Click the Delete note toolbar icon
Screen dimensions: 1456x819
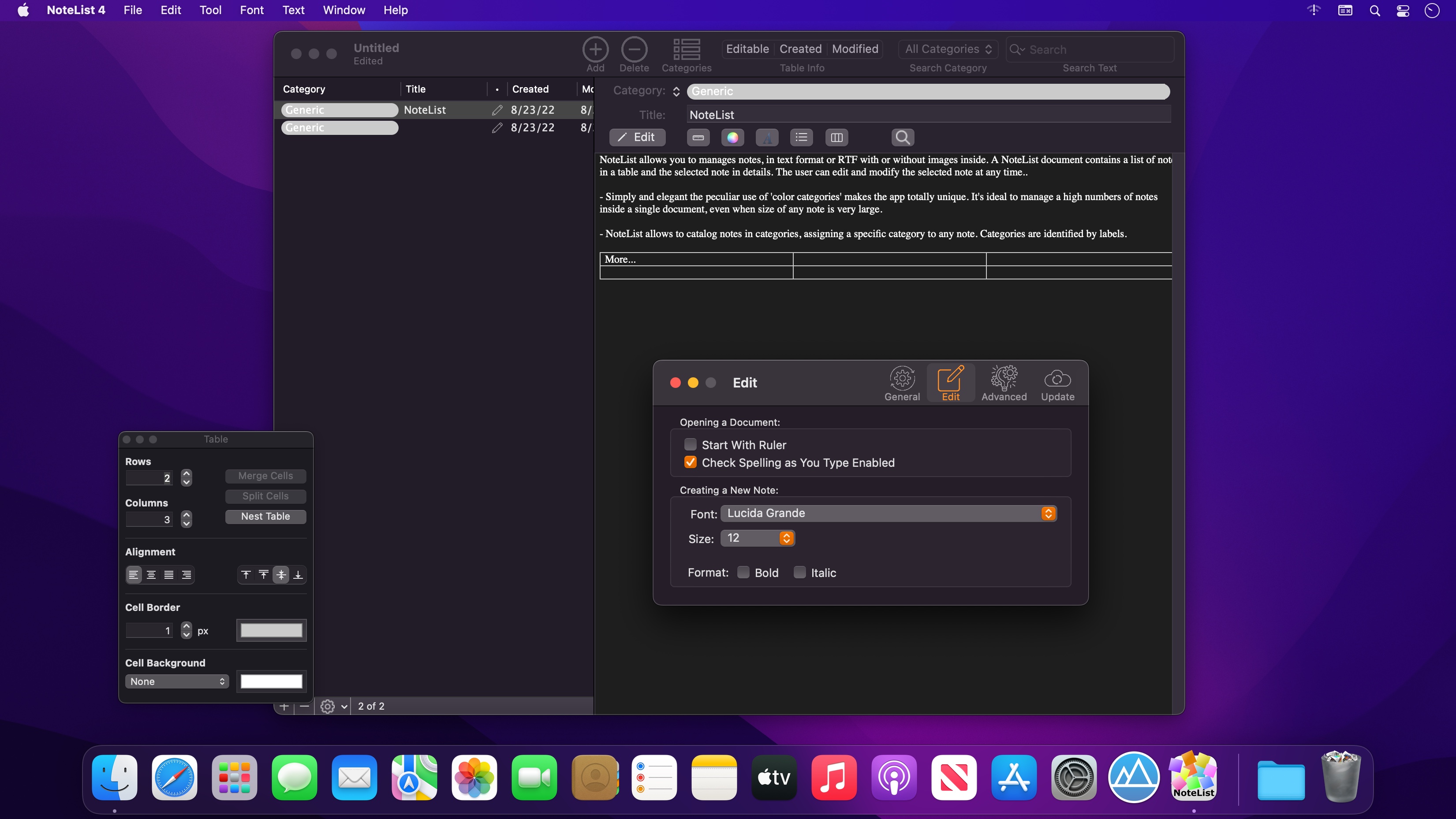(634, 50)
